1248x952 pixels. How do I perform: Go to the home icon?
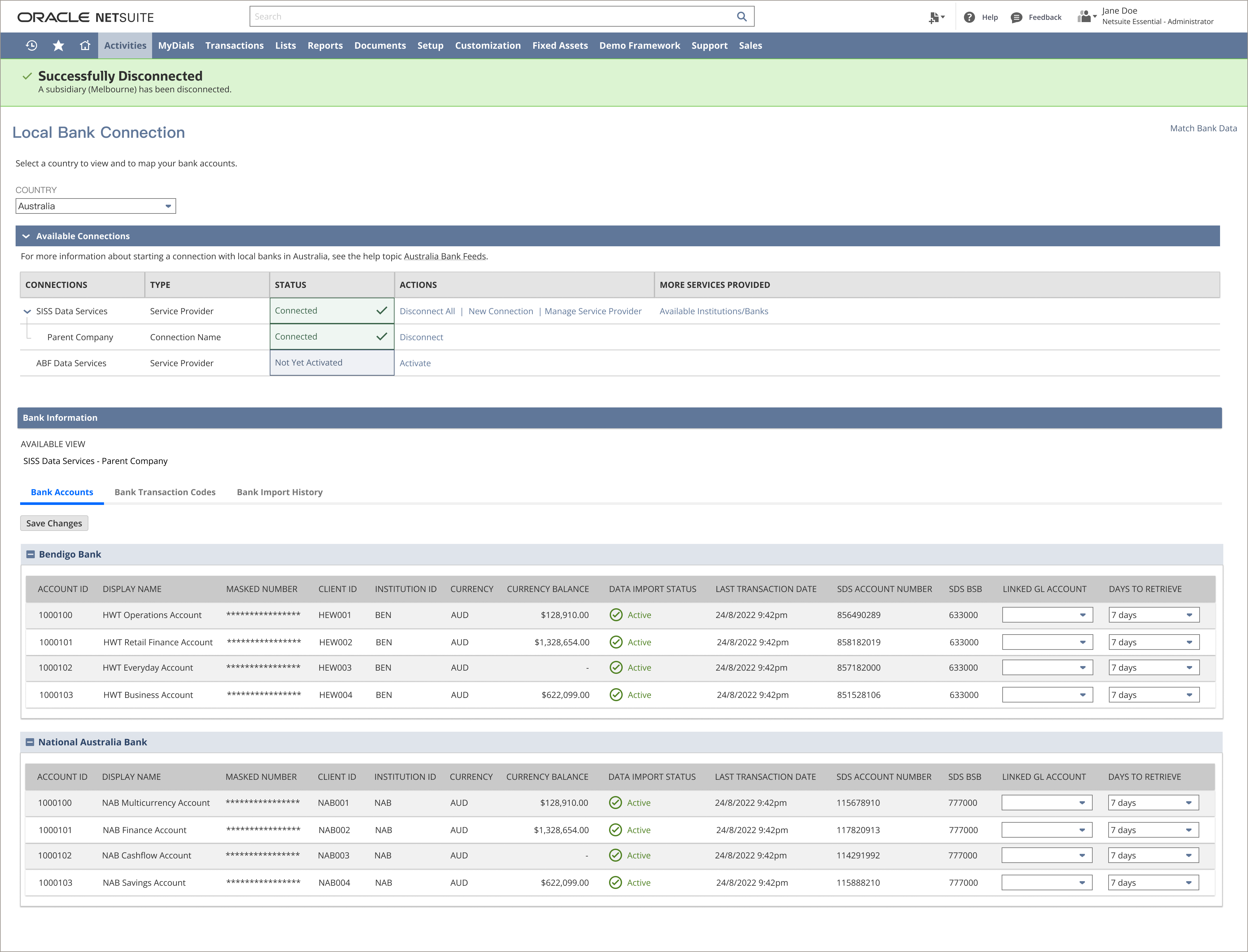85,45
